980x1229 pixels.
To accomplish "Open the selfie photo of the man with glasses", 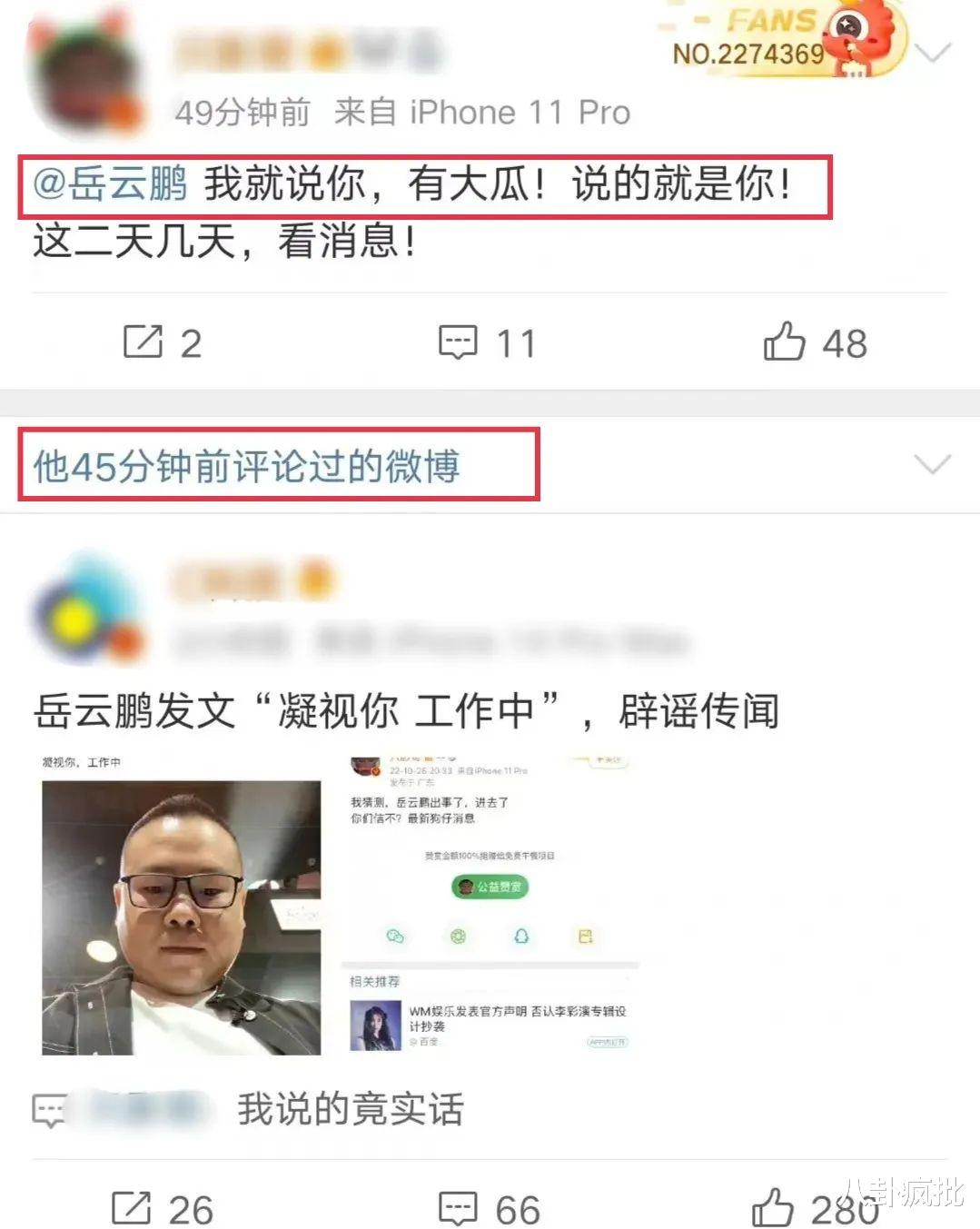I will click(182, 917).
